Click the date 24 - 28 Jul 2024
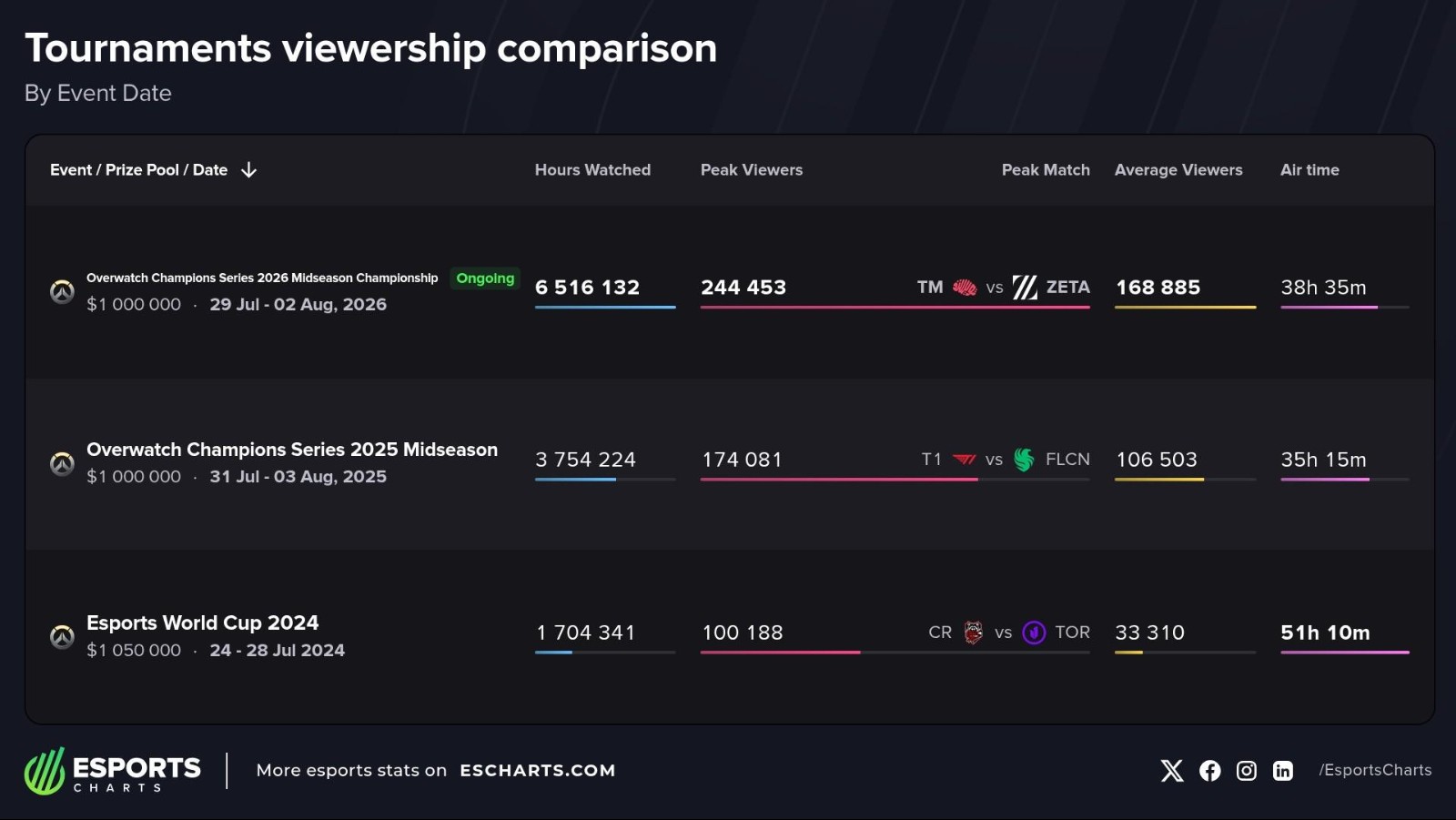This screenshot has height=820, width=1456. (278, 651)
